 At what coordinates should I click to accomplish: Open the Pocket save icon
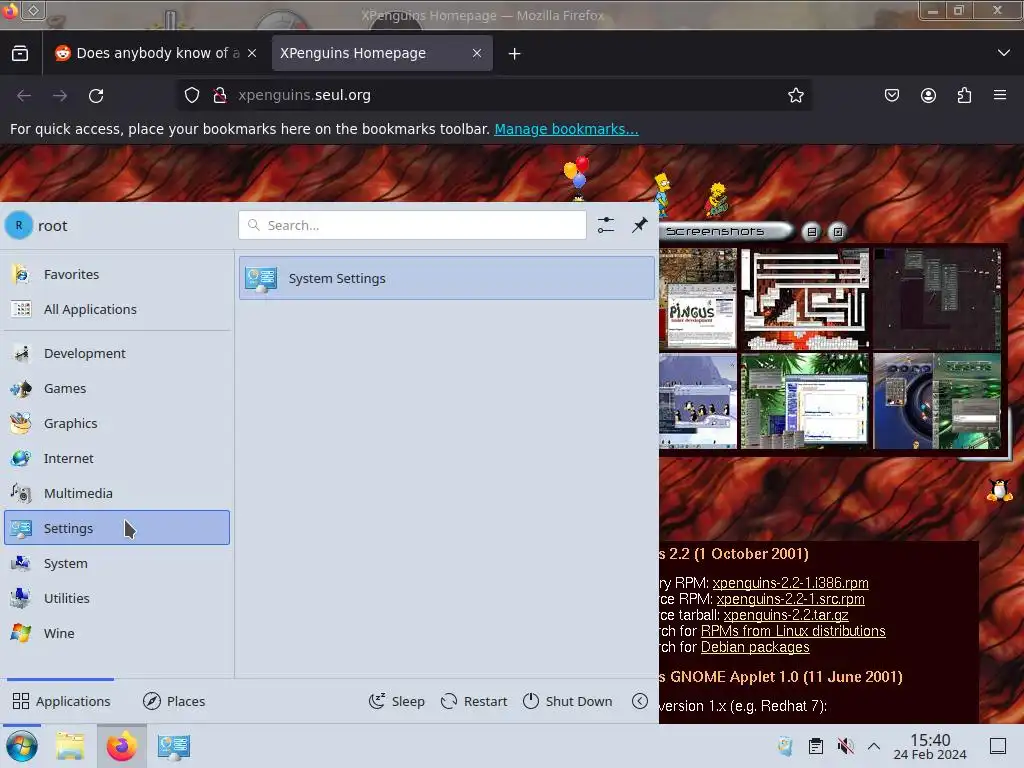pyautogui.click(x=891, y=95)
